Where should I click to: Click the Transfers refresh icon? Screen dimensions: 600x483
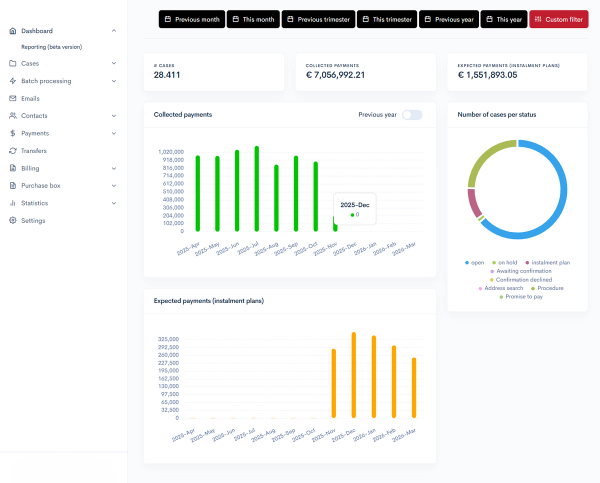(13, 151)
